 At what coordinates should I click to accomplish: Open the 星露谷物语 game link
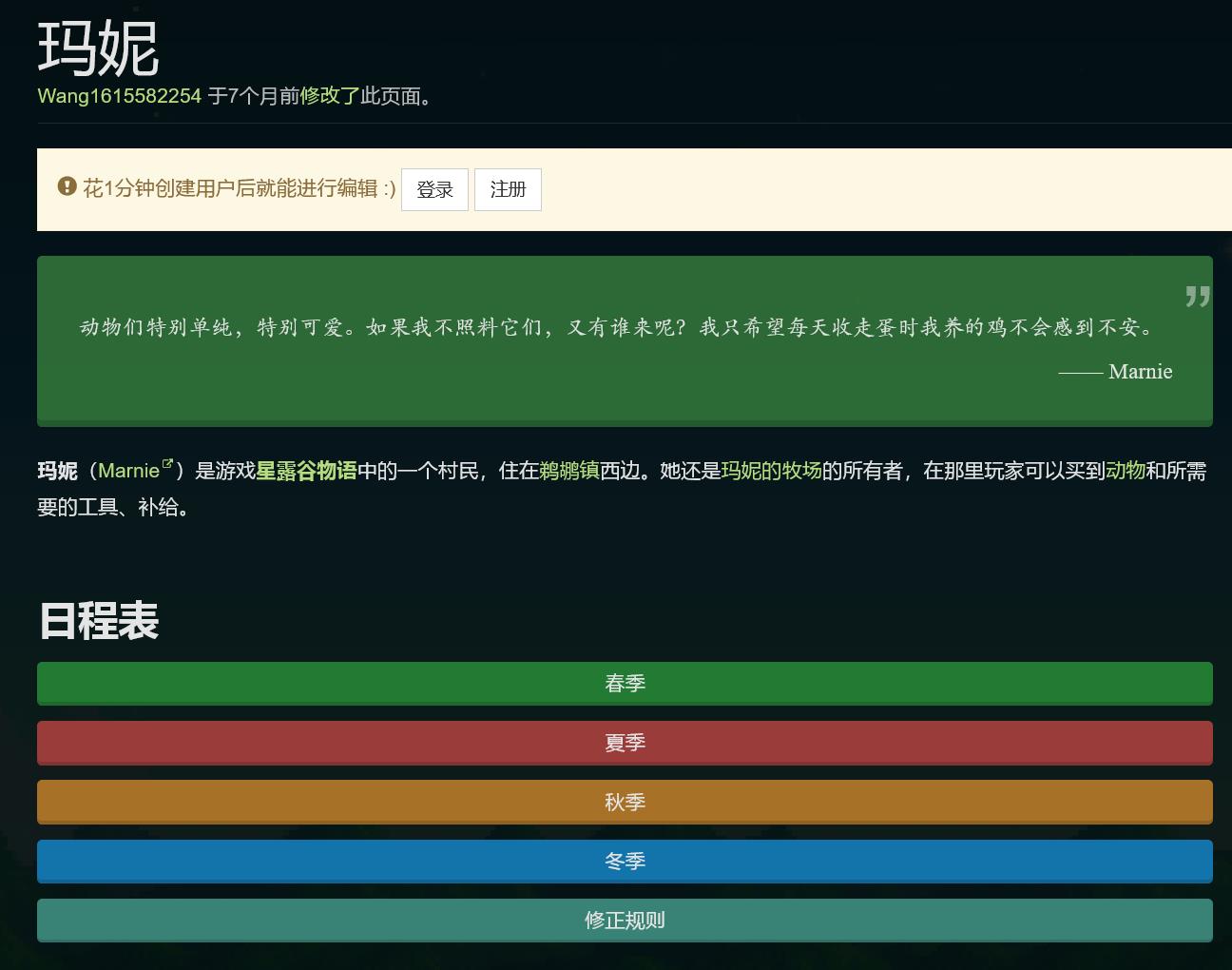tap(306, 471)
